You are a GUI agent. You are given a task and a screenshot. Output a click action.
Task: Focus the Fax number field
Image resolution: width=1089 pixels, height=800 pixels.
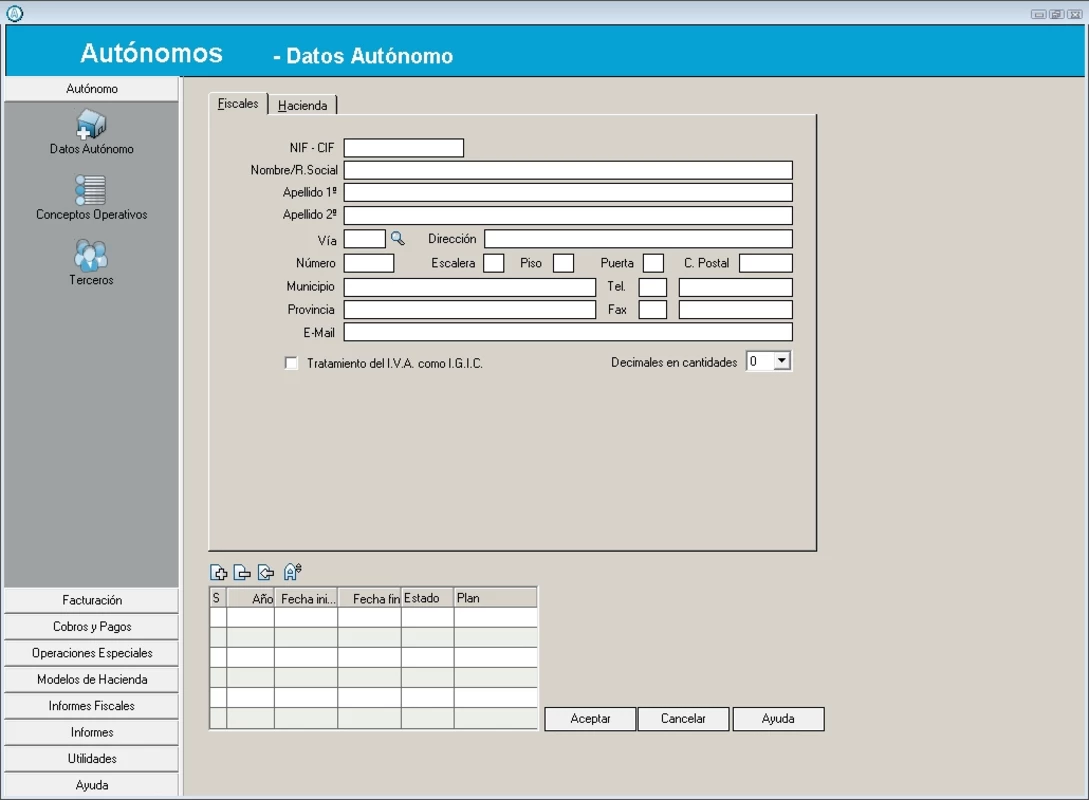[x=735, y=310]
